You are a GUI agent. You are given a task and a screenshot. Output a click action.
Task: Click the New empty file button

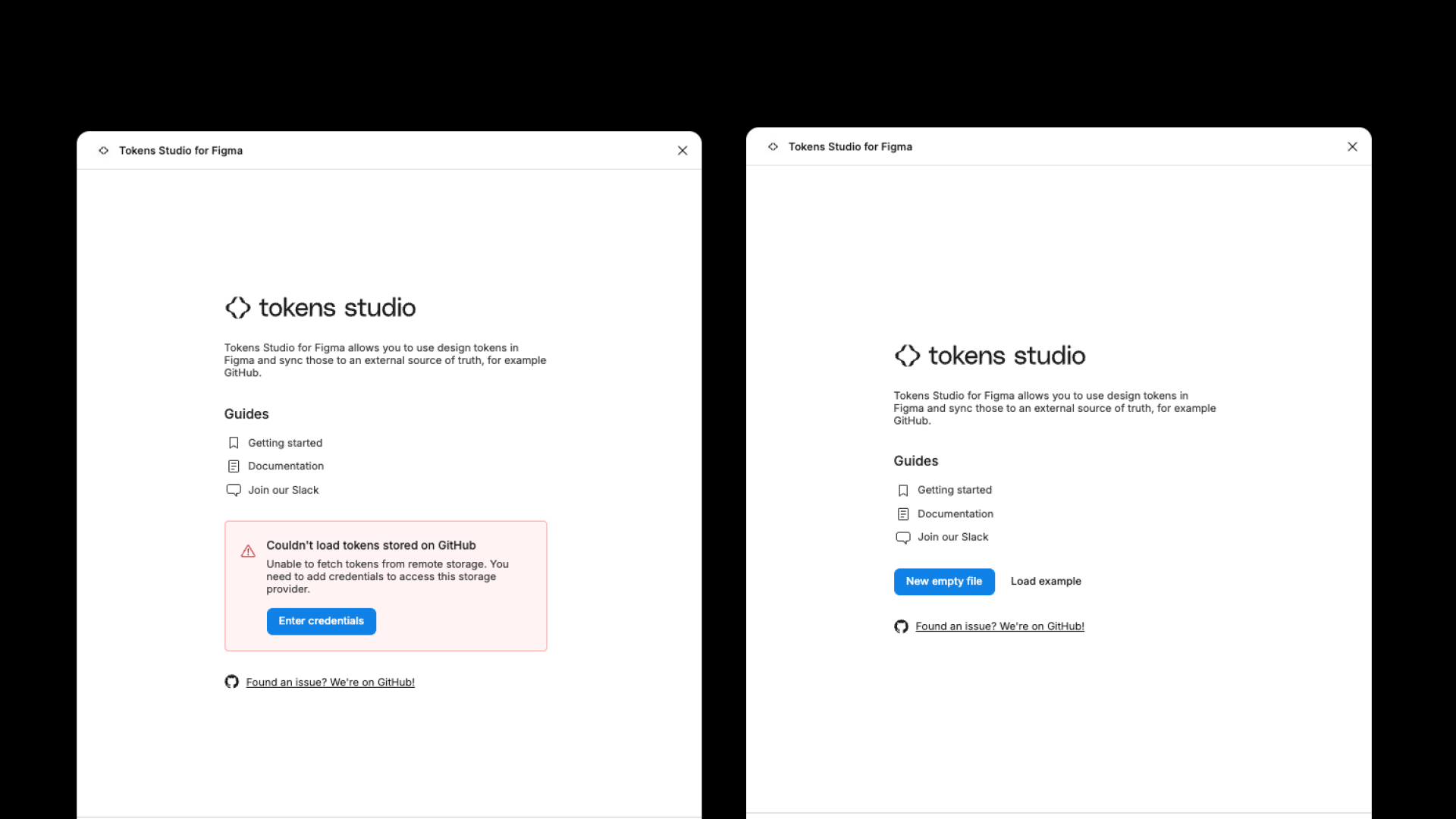[x=943, y=582]
